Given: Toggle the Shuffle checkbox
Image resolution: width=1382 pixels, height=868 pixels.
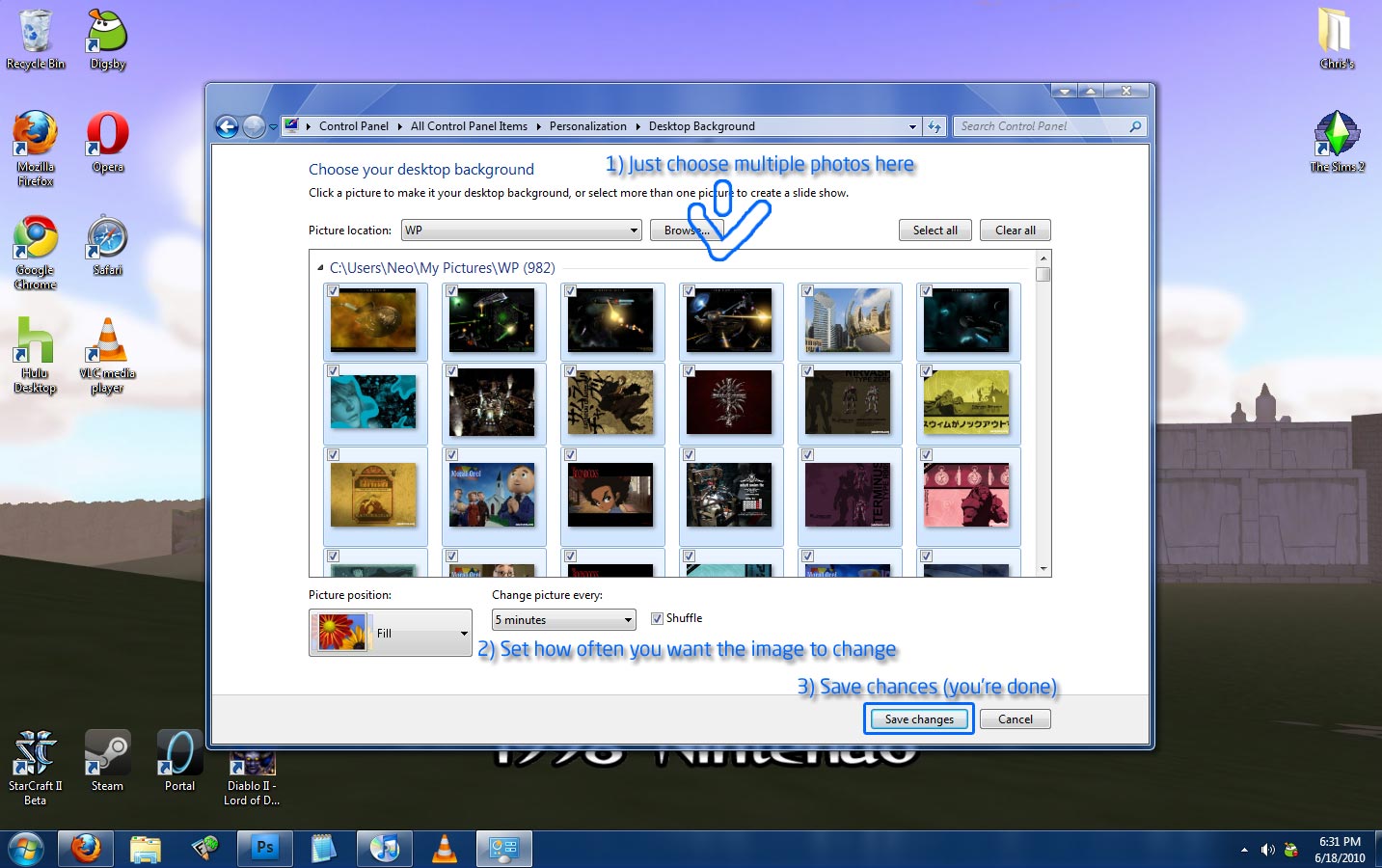Looking at the screenshot, I should (x=657, y=618).
